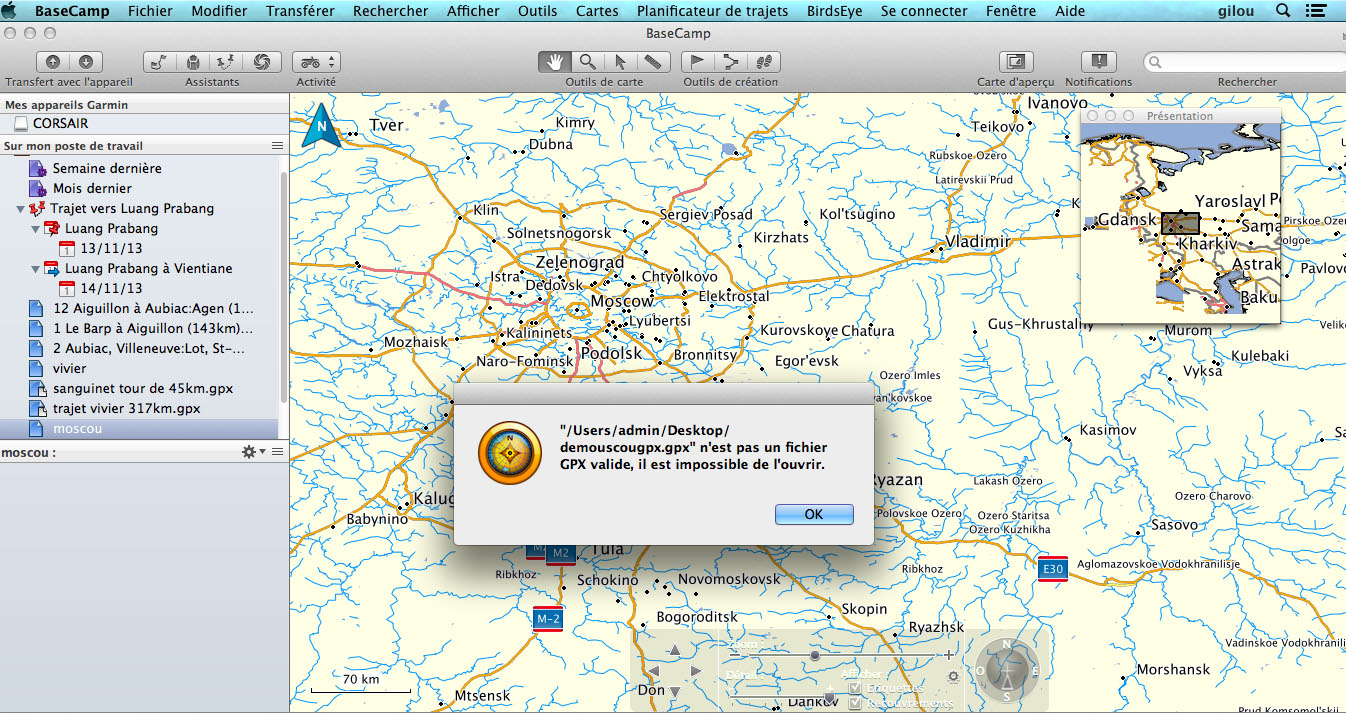This screenshot has width=1346, height=713.
Task: Open the Cartes menu
Action: tap(596, 11)
